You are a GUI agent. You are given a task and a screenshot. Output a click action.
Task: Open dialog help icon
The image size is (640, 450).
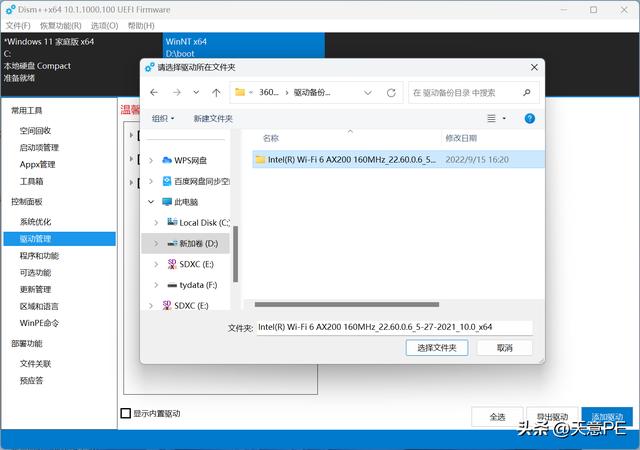(529, 118)
